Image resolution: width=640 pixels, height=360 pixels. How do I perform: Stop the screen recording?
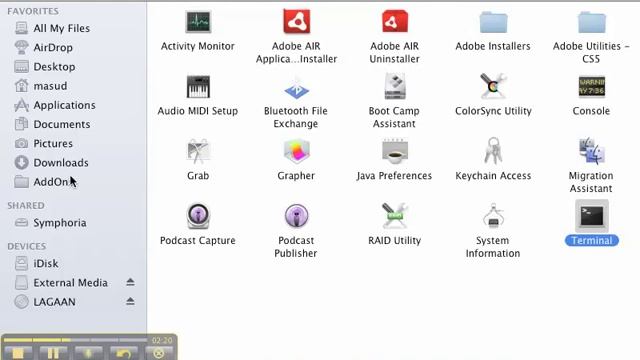pos(18,353)
